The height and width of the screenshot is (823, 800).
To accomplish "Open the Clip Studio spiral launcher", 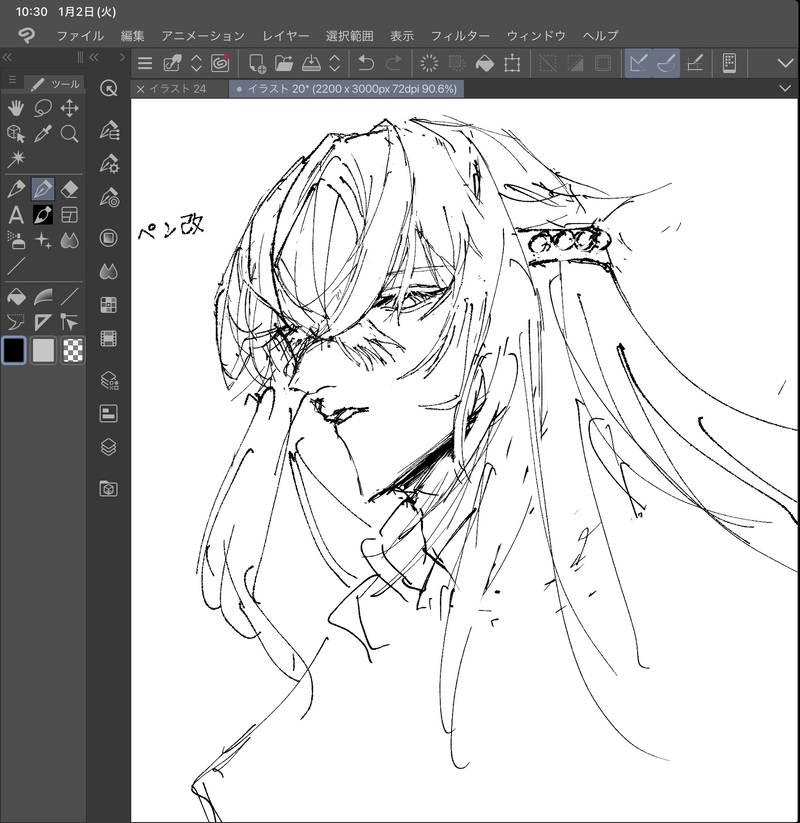I will (x=220, y=63).
